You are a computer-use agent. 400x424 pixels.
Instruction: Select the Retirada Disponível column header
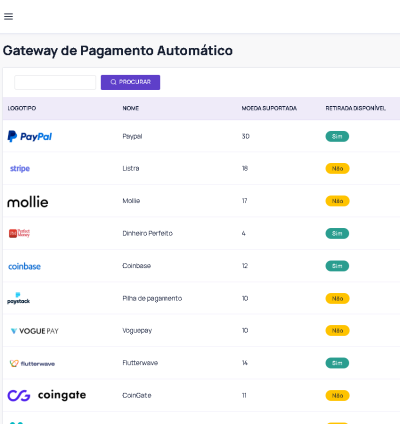tap(356, 108)
